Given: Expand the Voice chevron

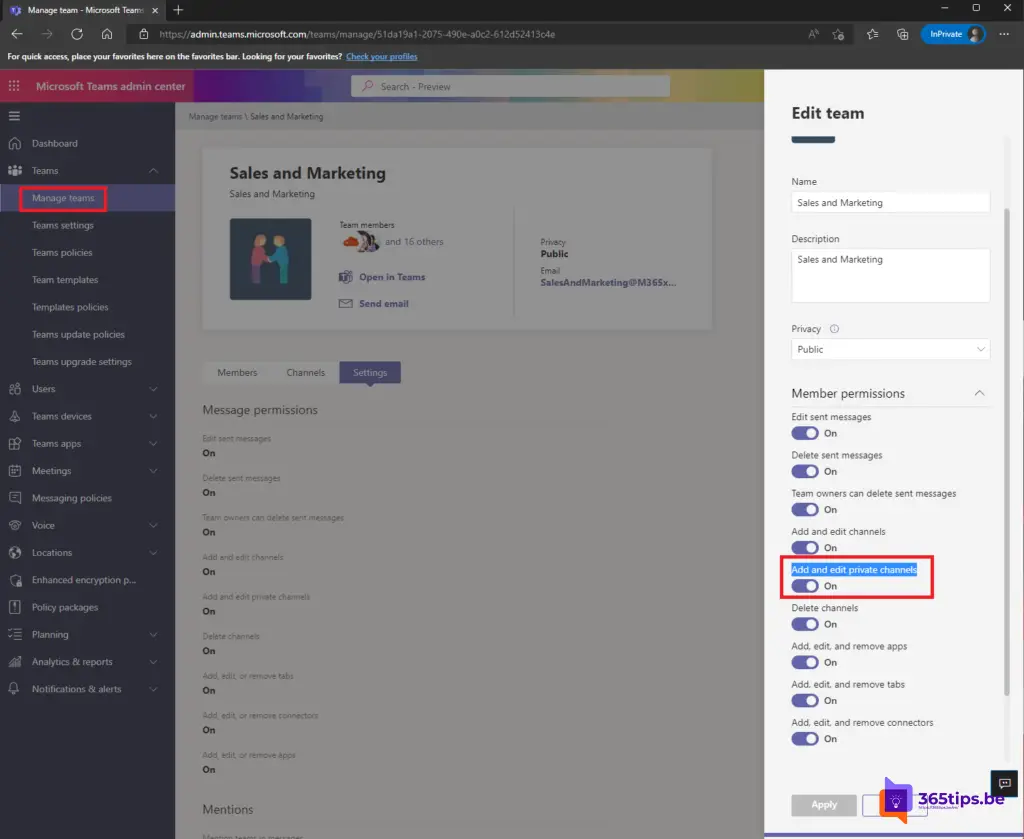Looking at the screenshot, I should 153,525.
